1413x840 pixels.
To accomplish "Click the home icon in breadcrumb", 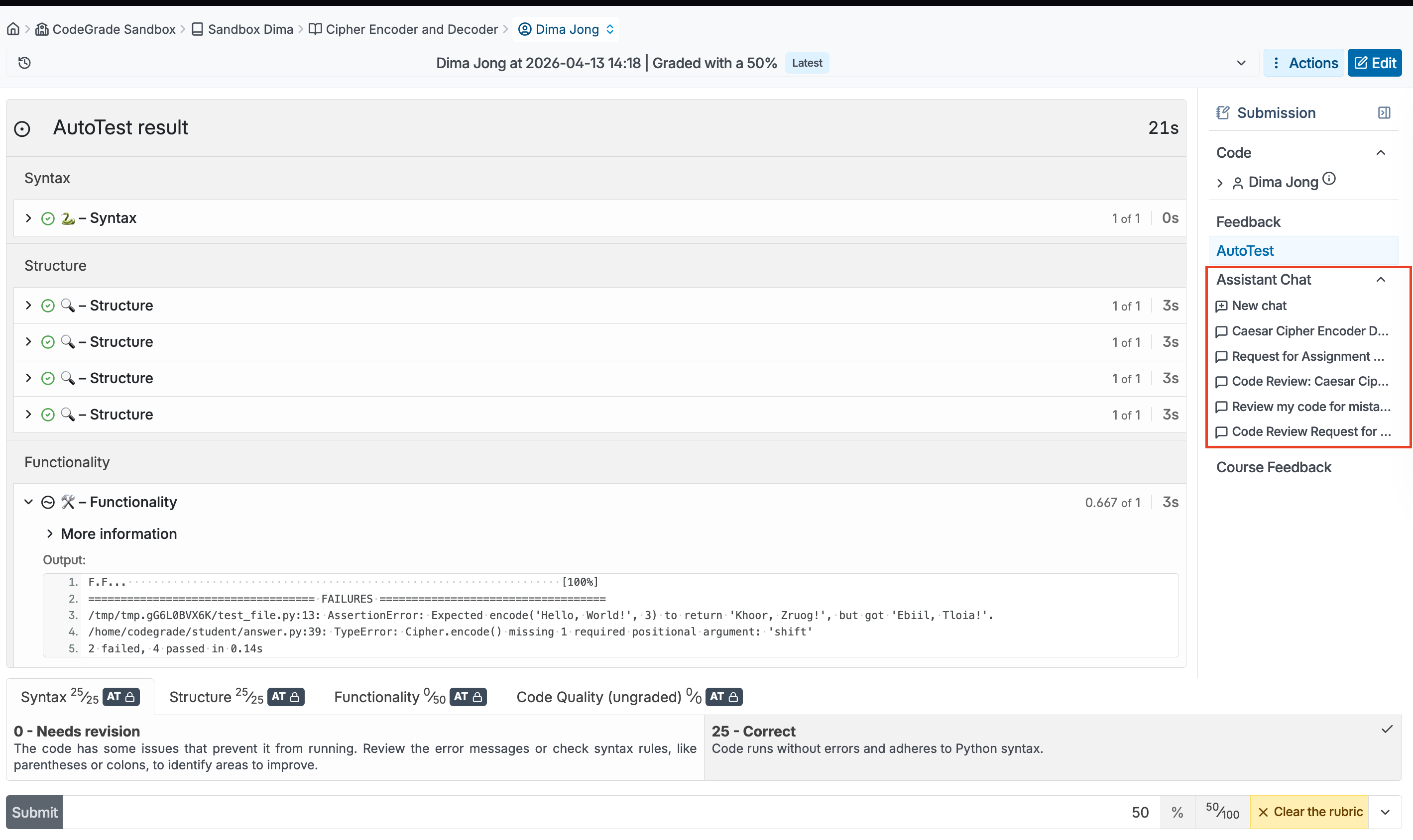I will (x=13, y=29).
